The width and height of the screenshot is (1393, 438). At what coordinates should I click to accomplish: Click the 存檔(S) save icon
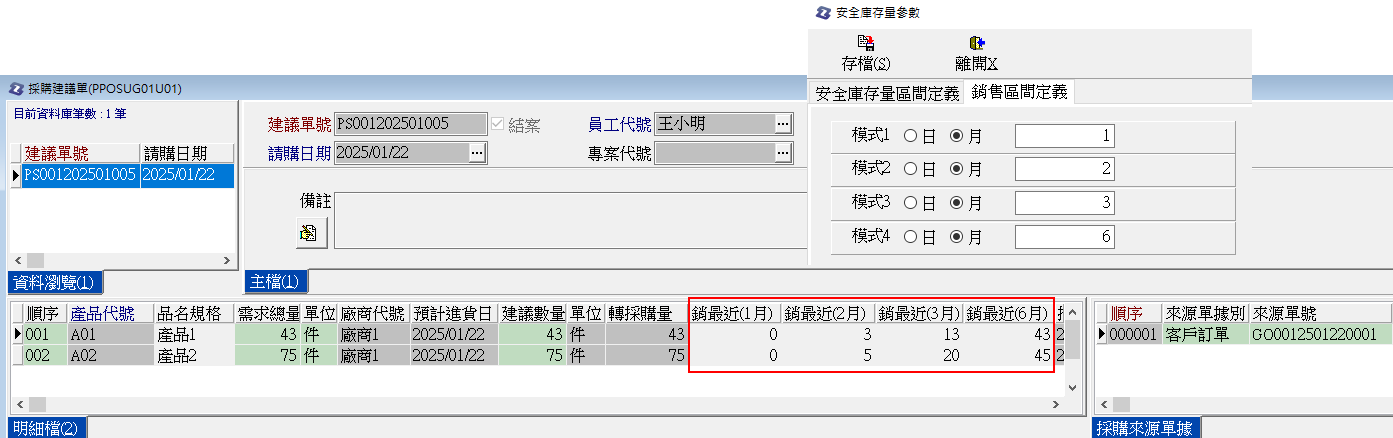pyautogui.click(x=866, y=43)
